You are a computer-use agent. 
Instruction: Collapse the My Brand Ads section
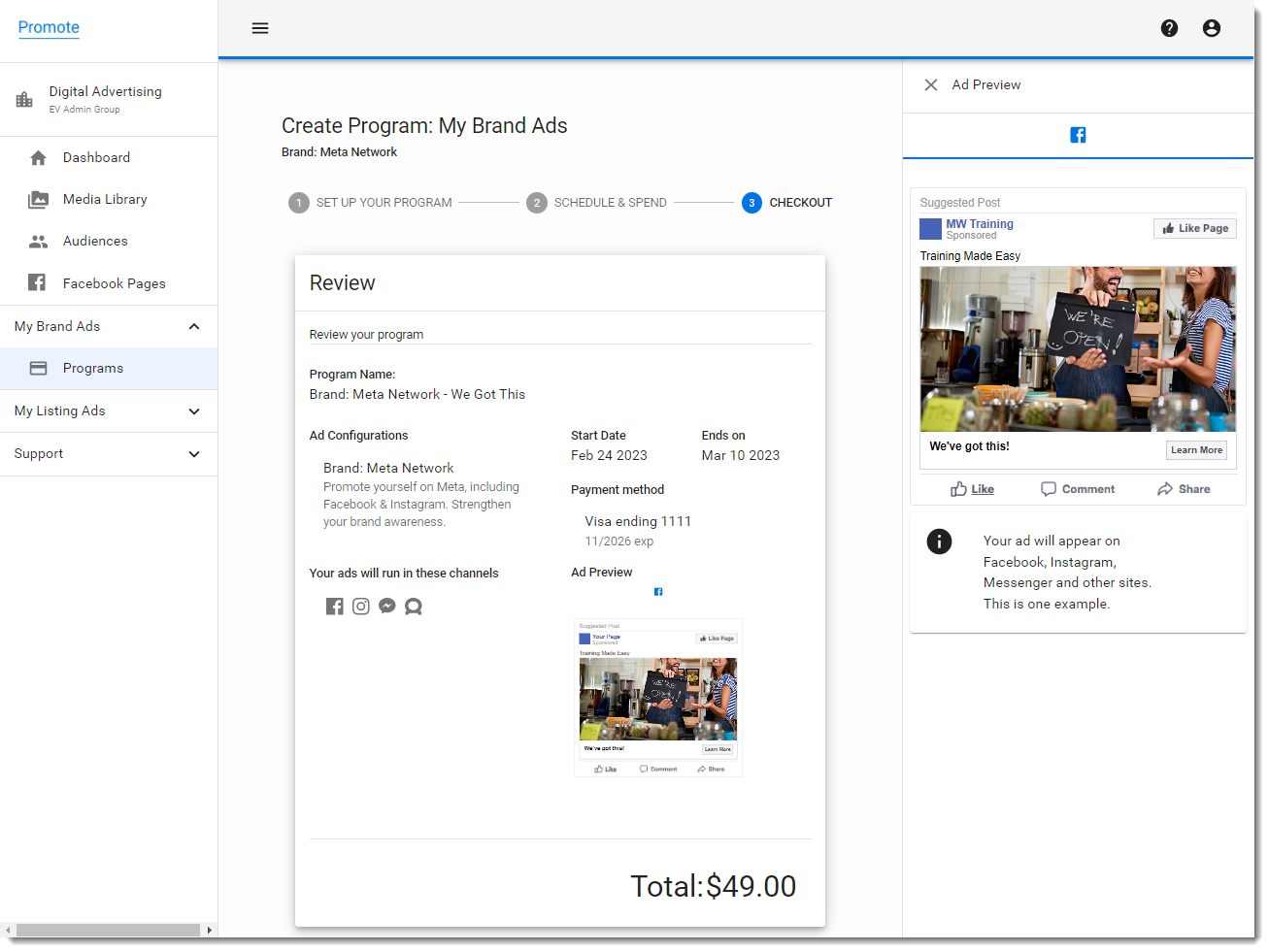tap(194, 327)
